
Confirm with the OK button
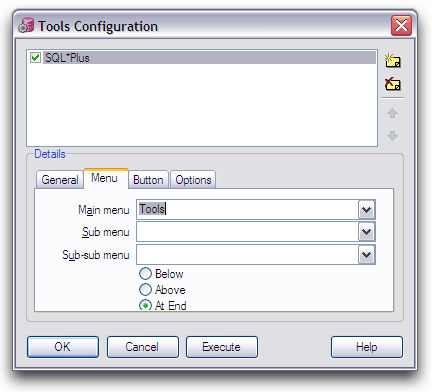click(63, 347)
